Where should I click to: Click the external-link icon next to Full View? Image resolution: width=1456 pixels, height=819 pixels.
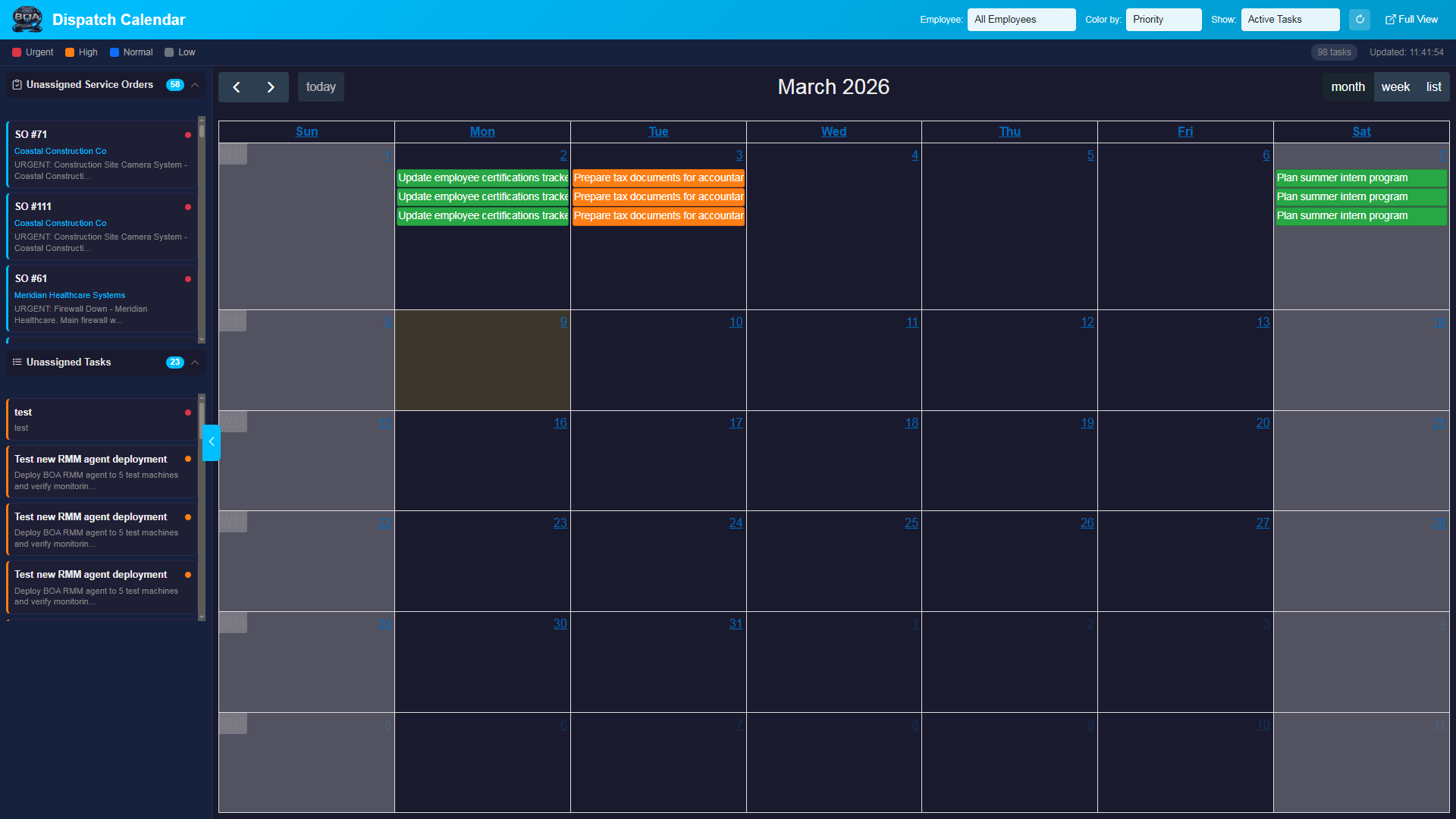[1392, 18]
